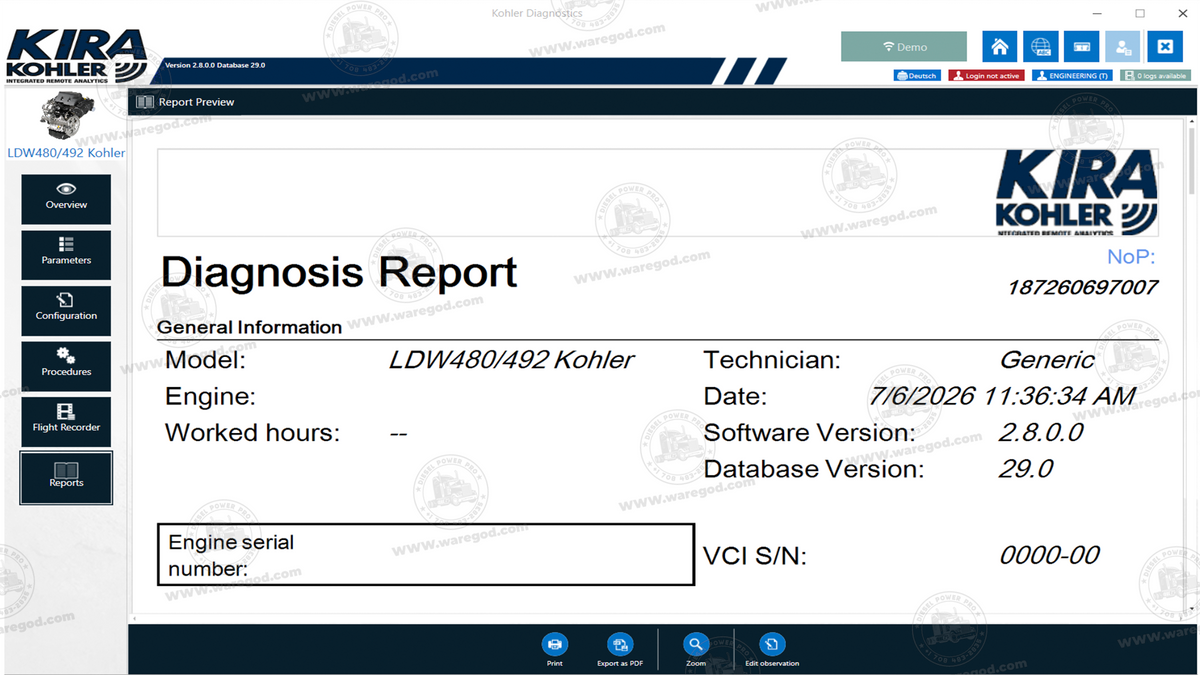This screenshot has height=675, width=1200.
Task: Click the LDW480/492 Kohler link under engine image
Action: point(66,153)
